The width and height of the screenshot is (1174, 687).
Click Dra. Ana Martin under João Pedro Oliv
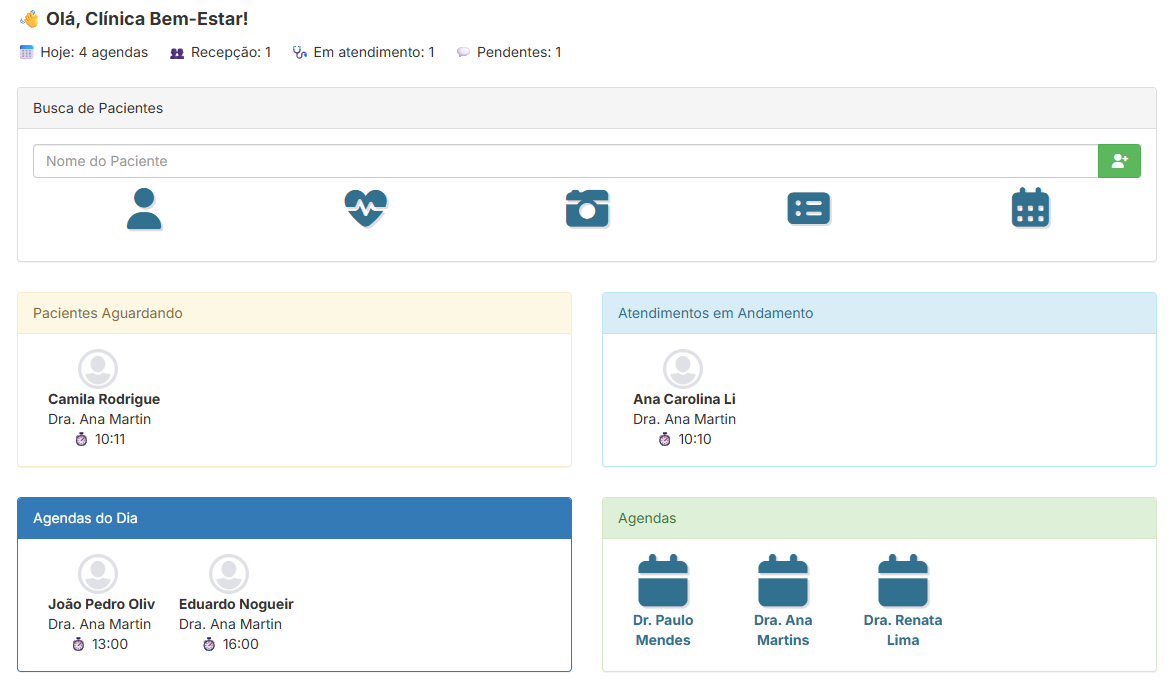pos(100,624)
